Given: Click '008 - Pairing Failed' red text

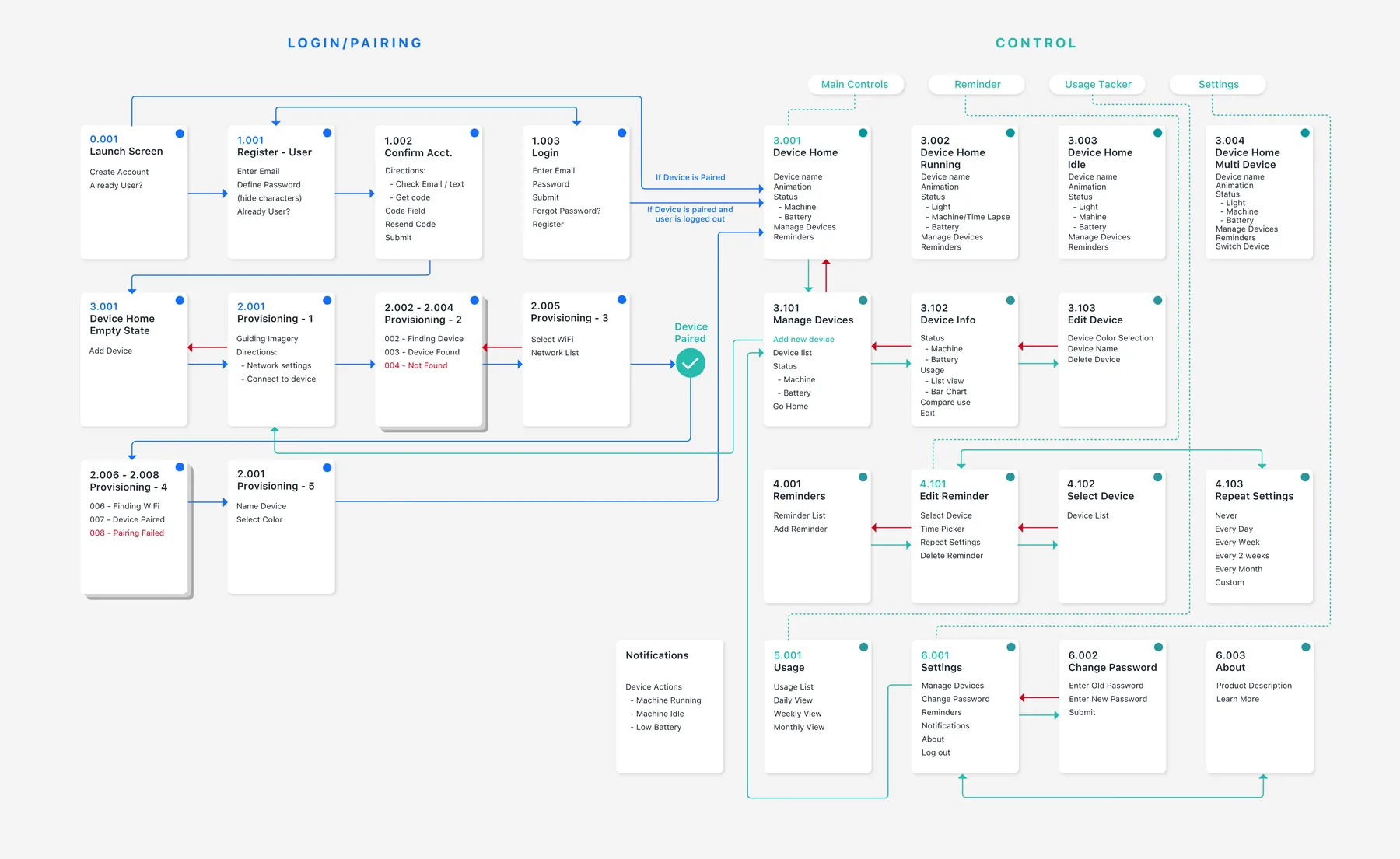Looking at the screenshot, I should 127,533.
